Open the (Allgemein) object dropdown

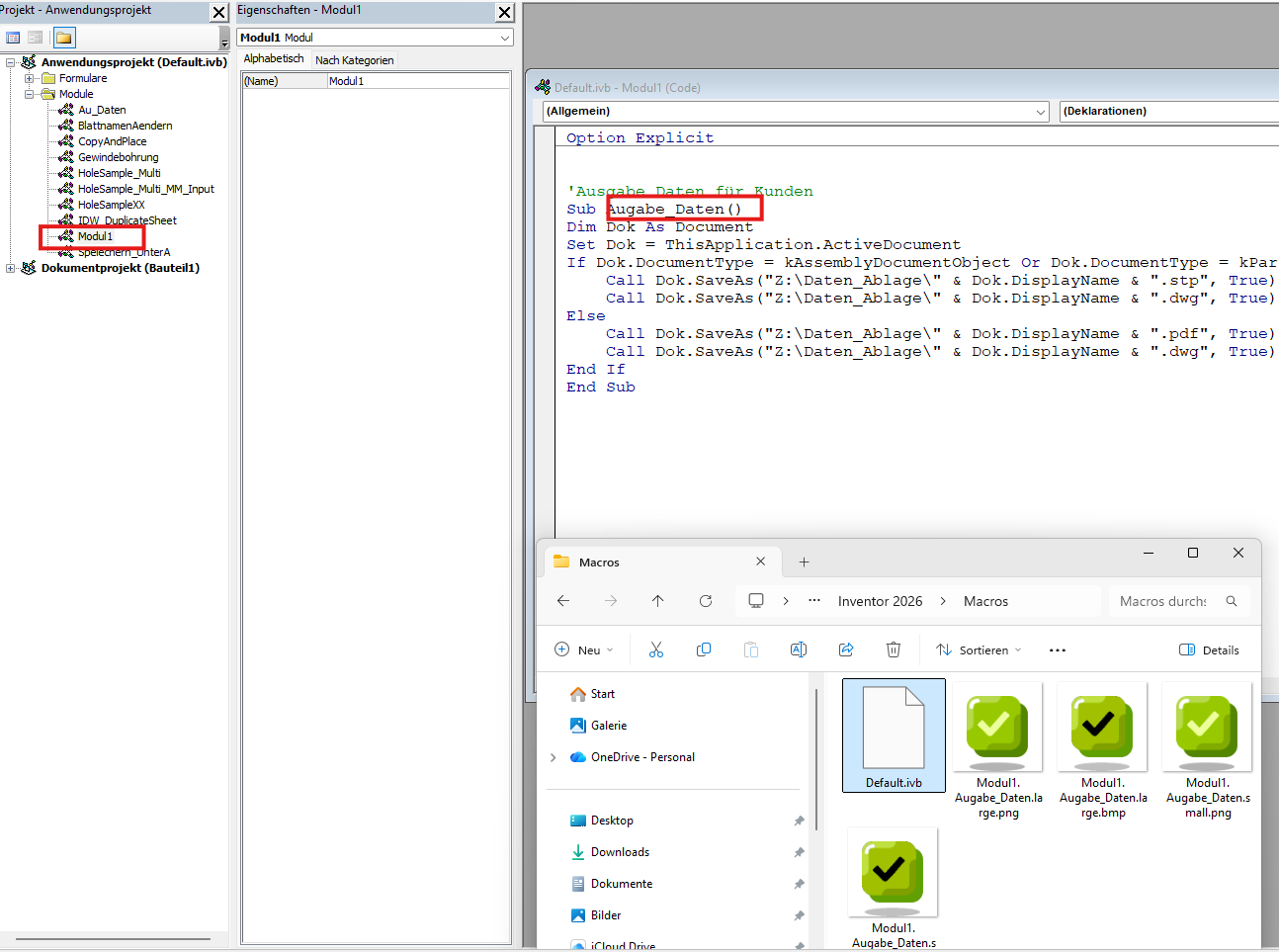pos(1040,112)
